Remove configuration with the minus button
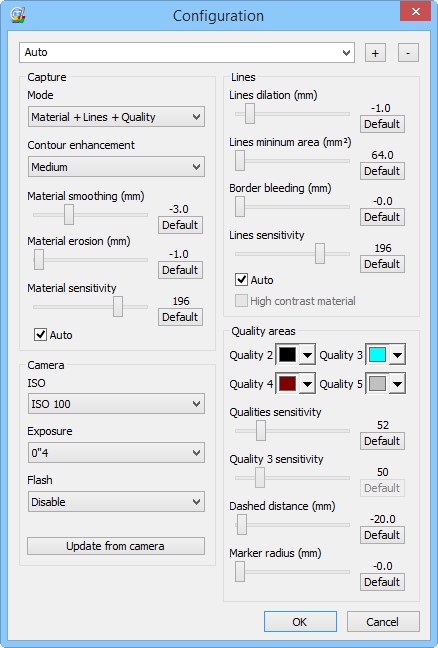The image size is (438, 648). click(x=408, y=53)
